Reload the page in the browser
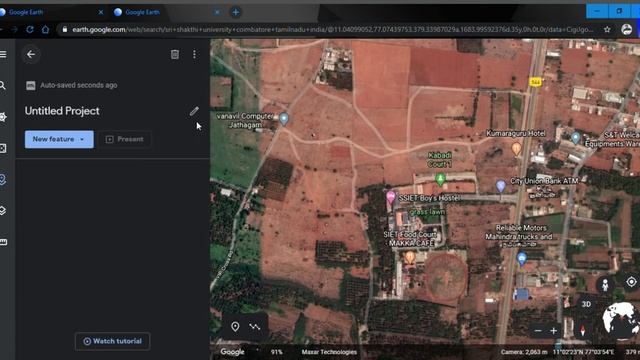This screenshot has height=360, width=640. pos(30,29)
